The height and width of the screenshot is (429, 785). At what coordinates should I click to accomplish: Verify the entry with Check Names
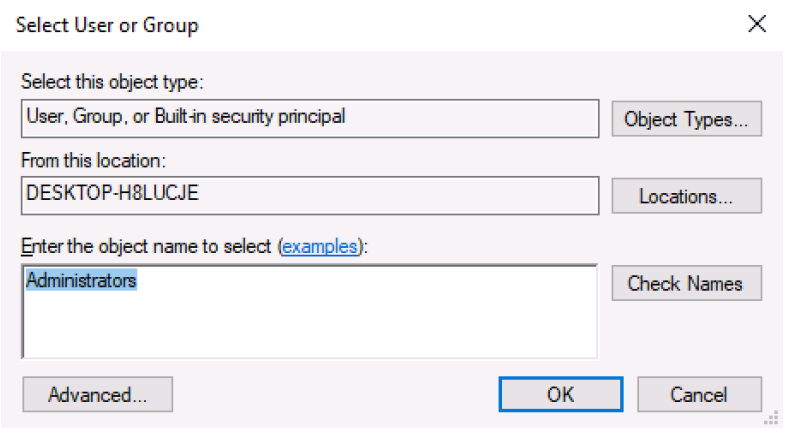coord(686,283)
